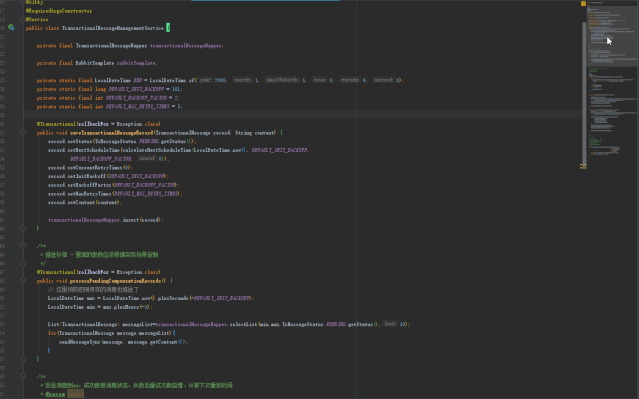Collapse the saveTransactionalMessageRecord method fold marker

[x=23, y=132]
